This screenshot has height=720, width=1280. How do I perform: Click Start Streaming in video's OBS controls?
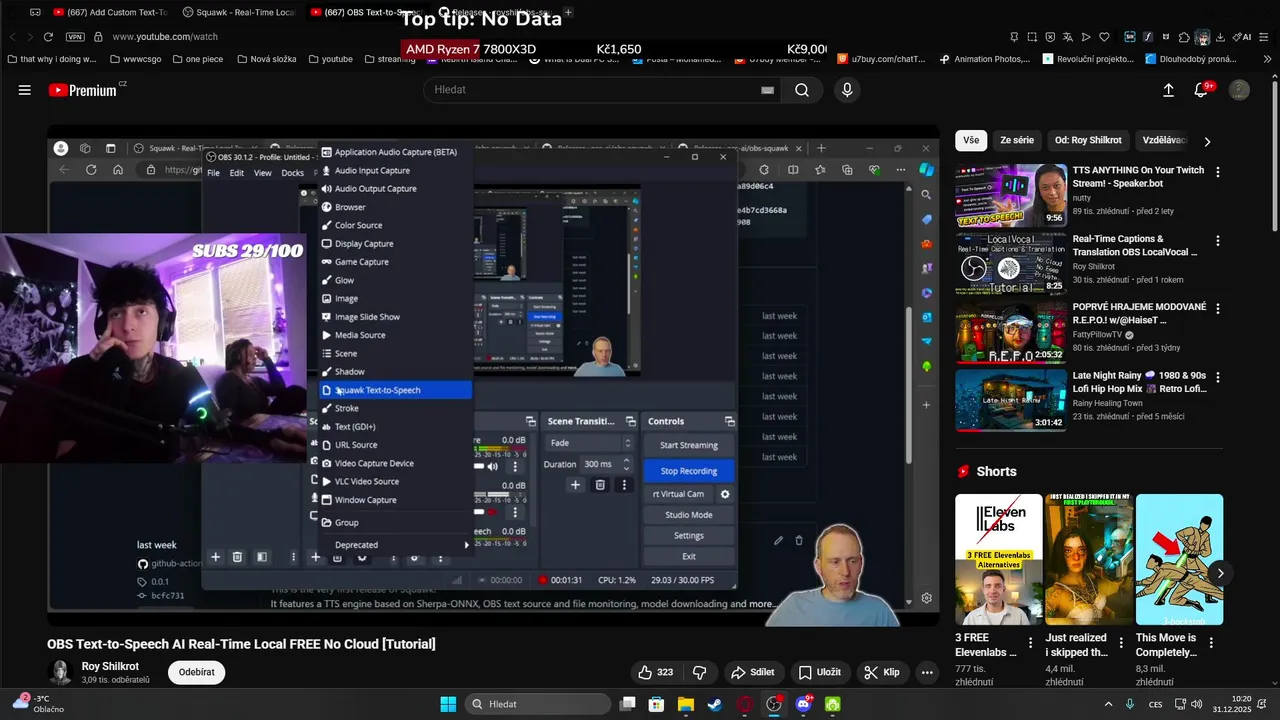click(x=689, y=445)
